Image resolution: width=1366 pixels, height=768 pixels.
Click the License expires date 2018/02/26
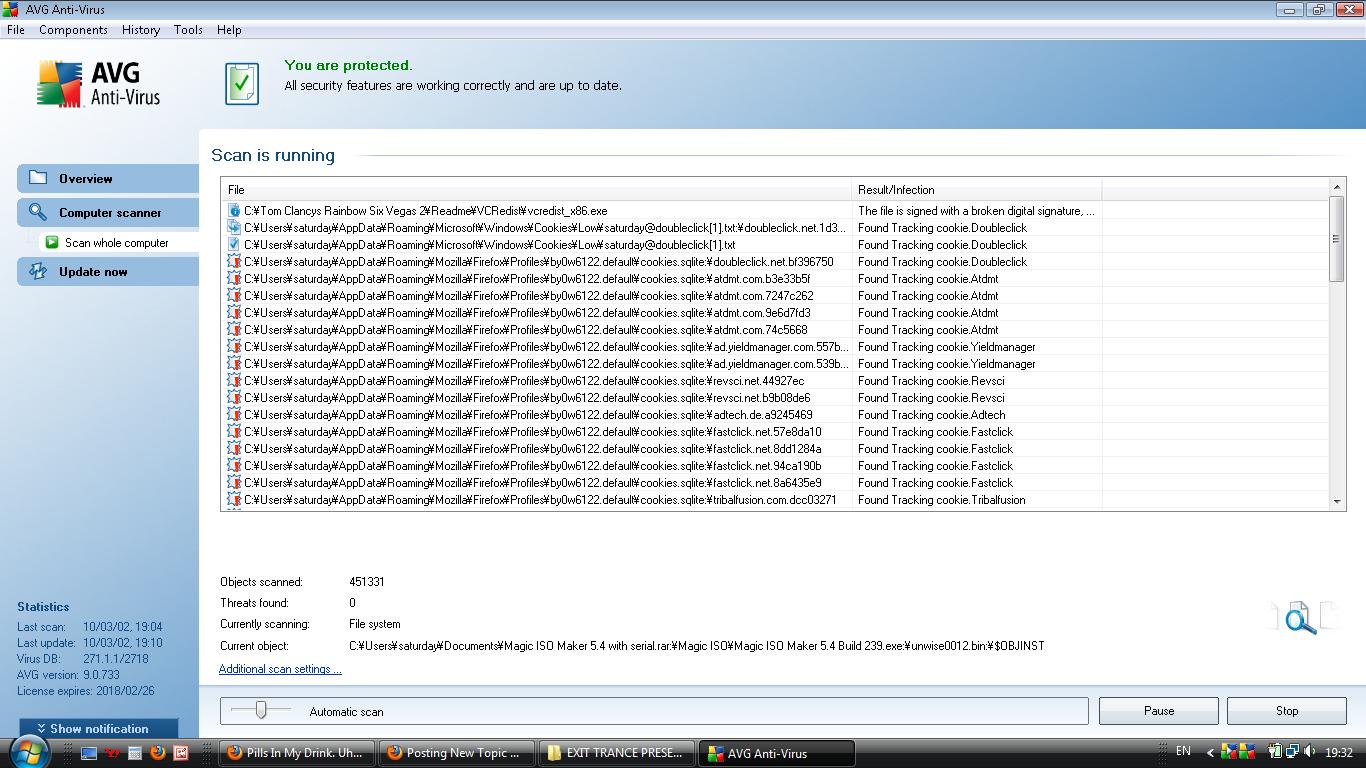pyautogui.click(x=127, y=691)
